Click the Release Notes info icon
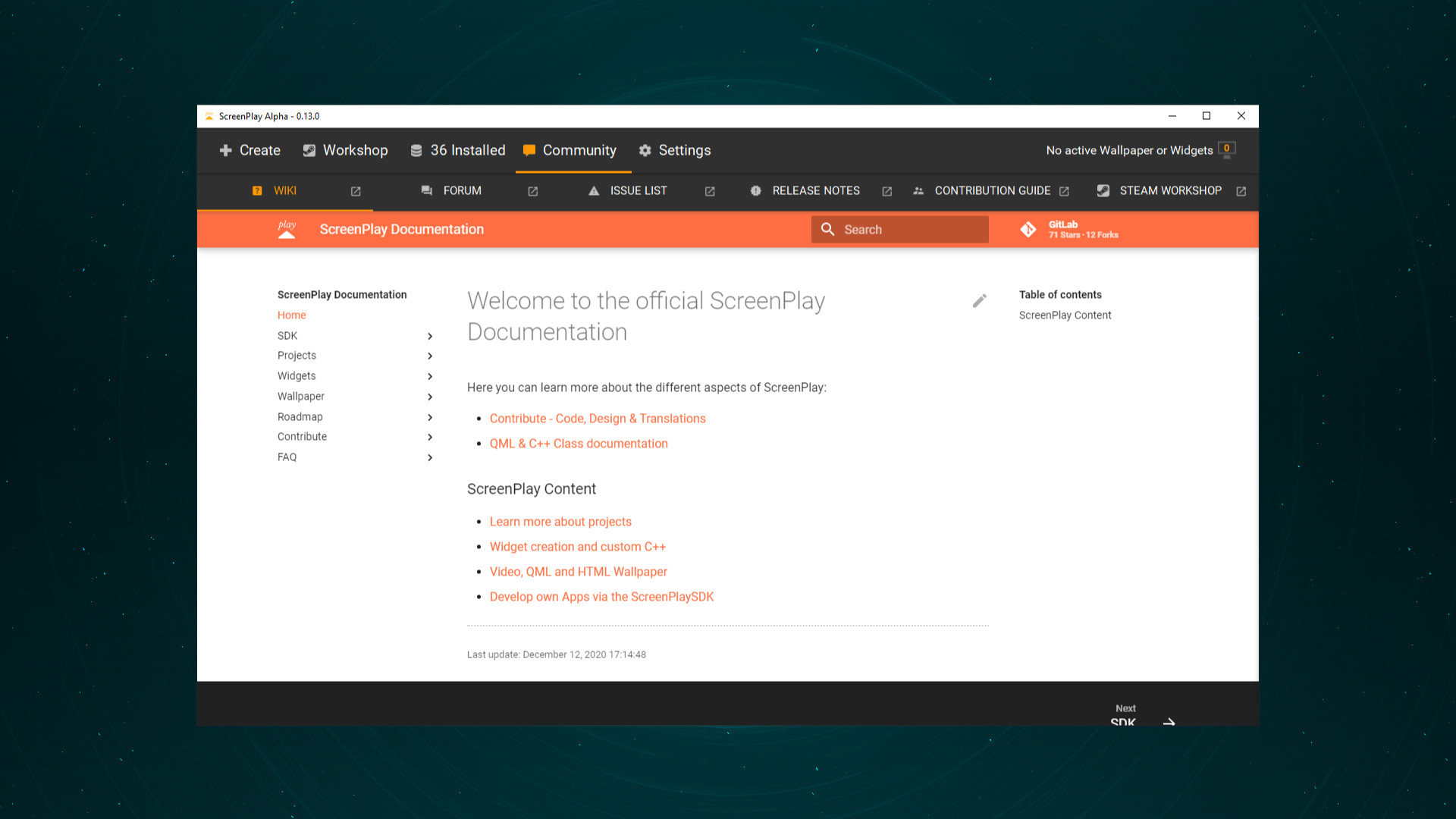The height and width of the screenshot is (819, 1456). (x=755, y=191)
